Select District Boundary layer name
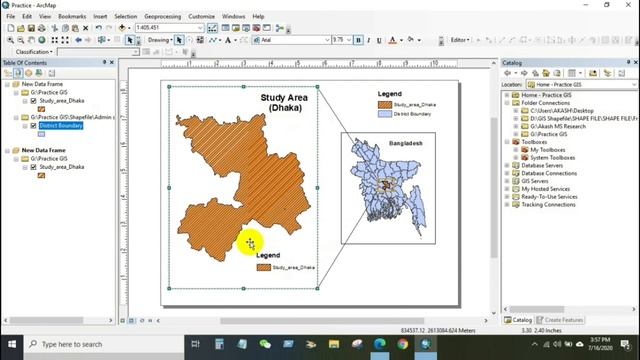Image resolution: width=640 pixels, height=360 pixels. [x=61, y=126]
